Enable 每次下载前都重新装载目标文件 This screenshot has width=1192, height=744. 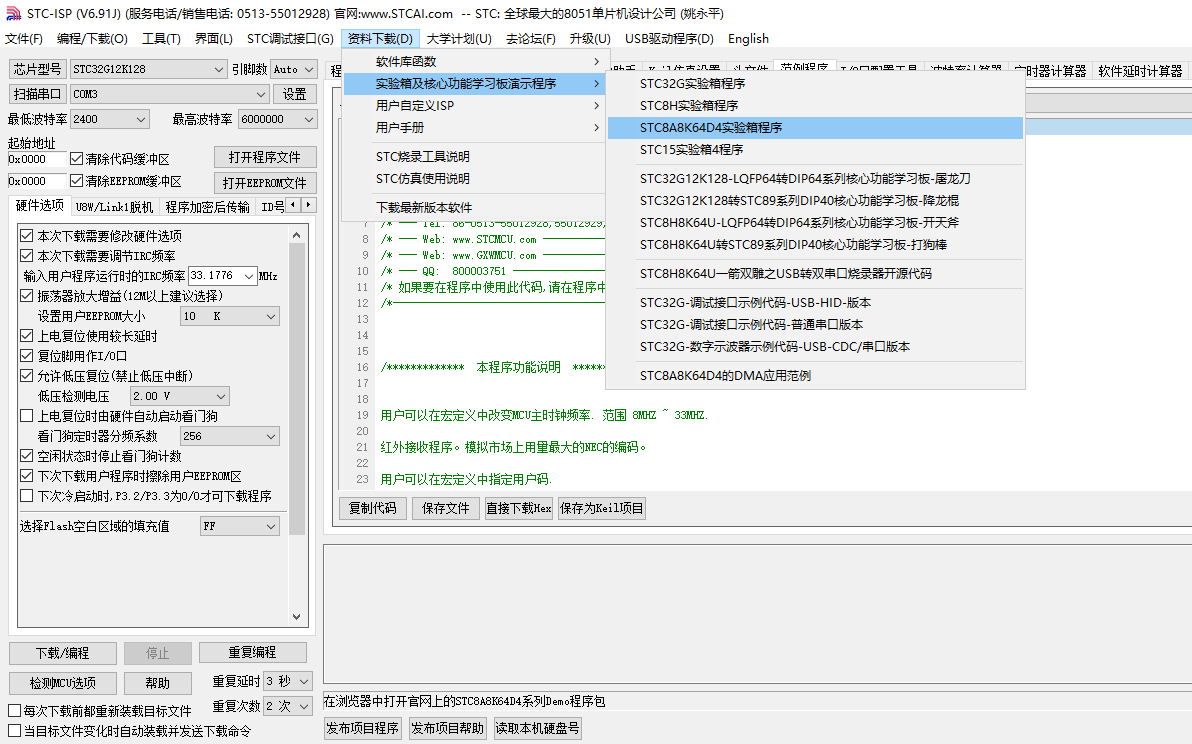[14, 711]
